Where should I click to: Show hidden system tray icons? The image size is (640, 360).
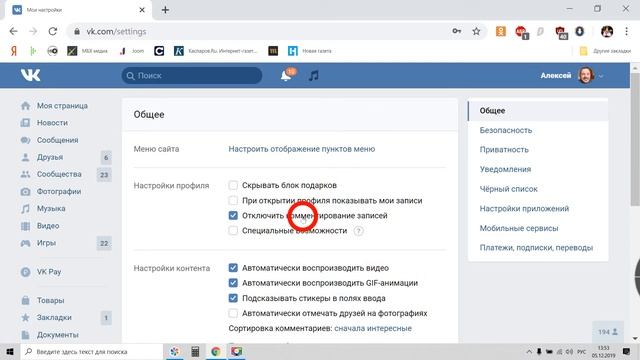pyautogui.click(x=529, y=351)
